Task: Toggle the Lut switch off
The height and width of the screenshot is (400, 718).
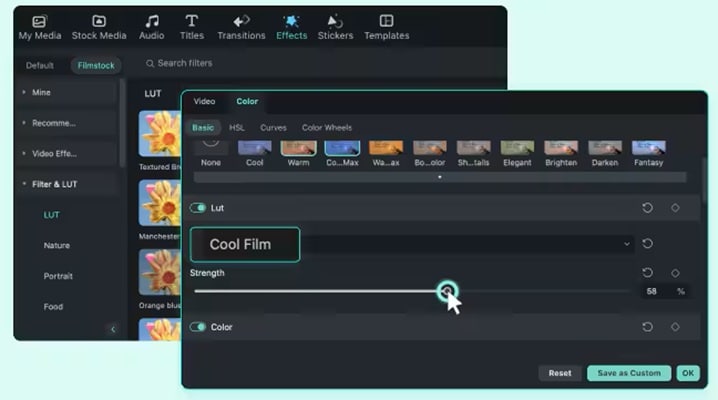Action: coord(198,208)
